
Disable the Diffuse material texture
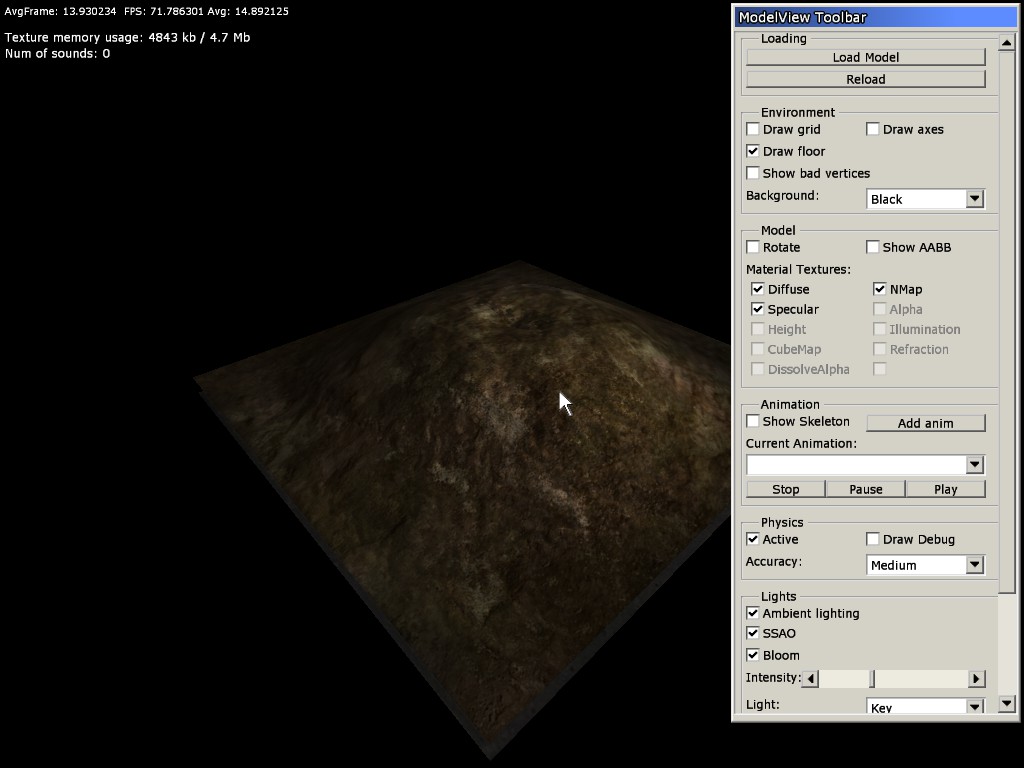(758, 289)
